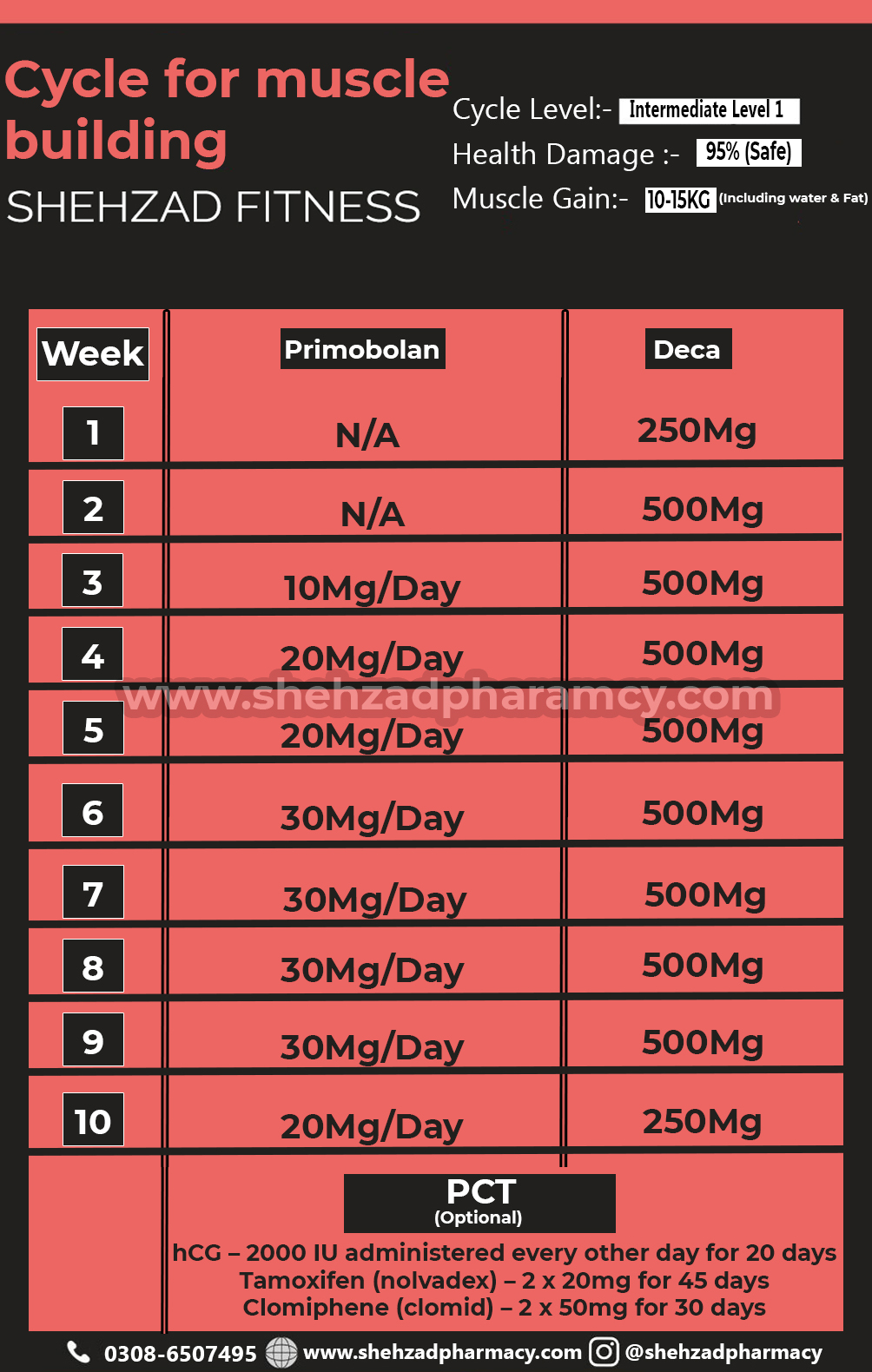Click the phone icon in footer

pos(79,1352)
